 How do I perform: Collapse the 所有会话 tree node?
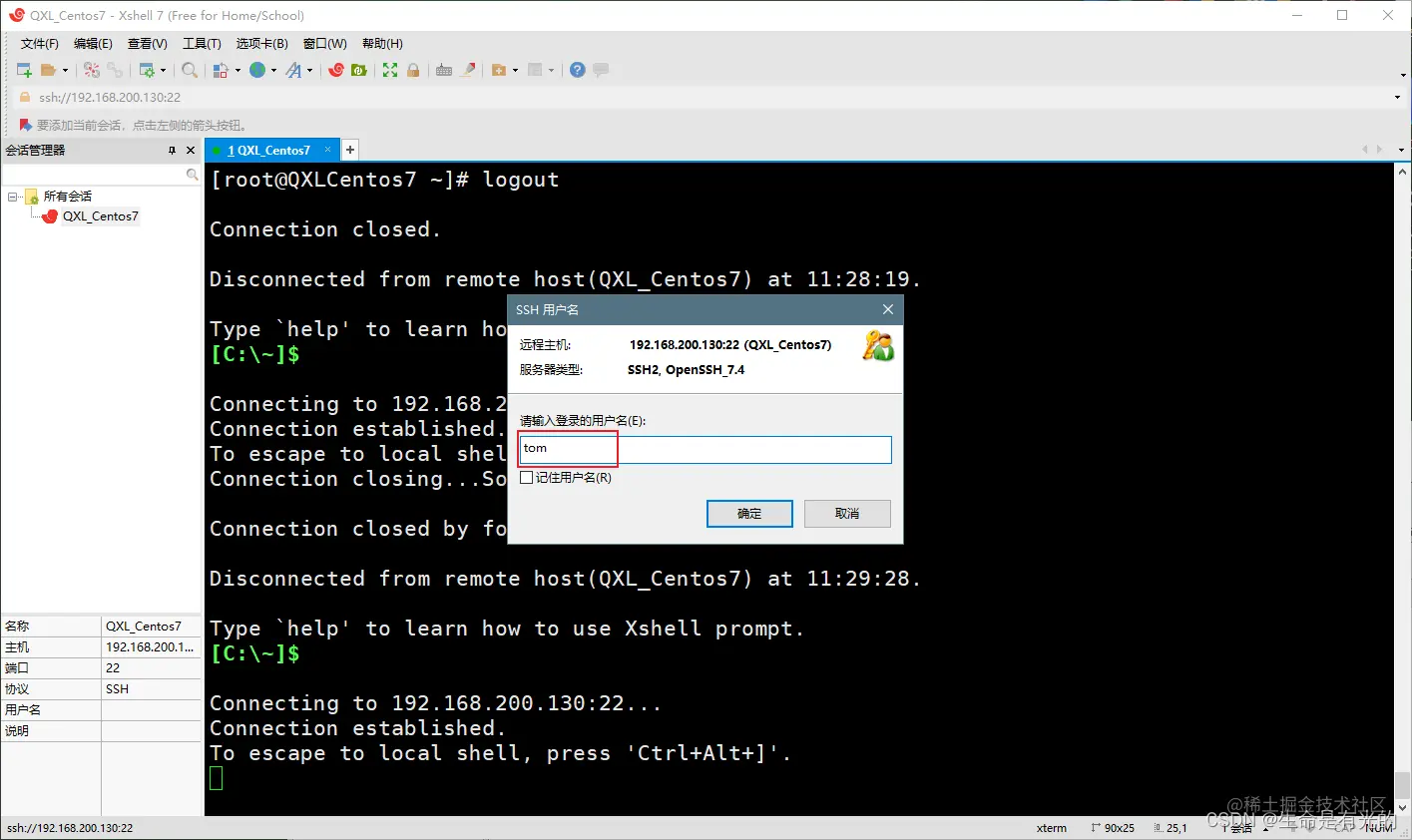[13, 197]
